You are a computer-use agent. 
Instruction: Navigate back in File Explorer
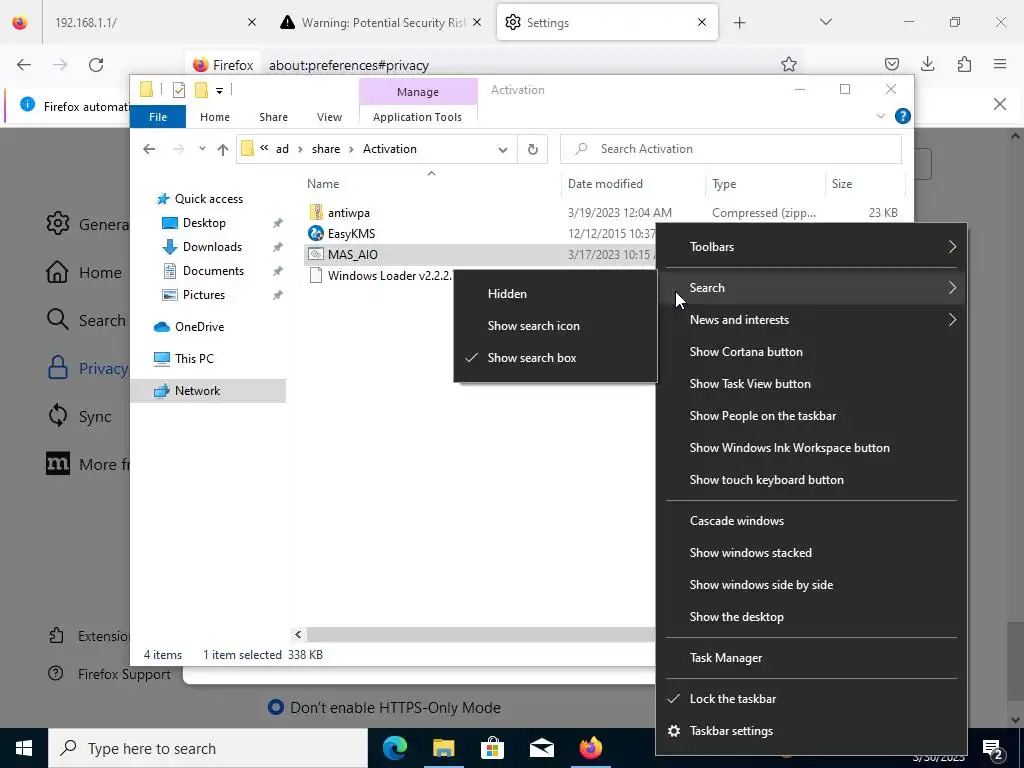149,150
